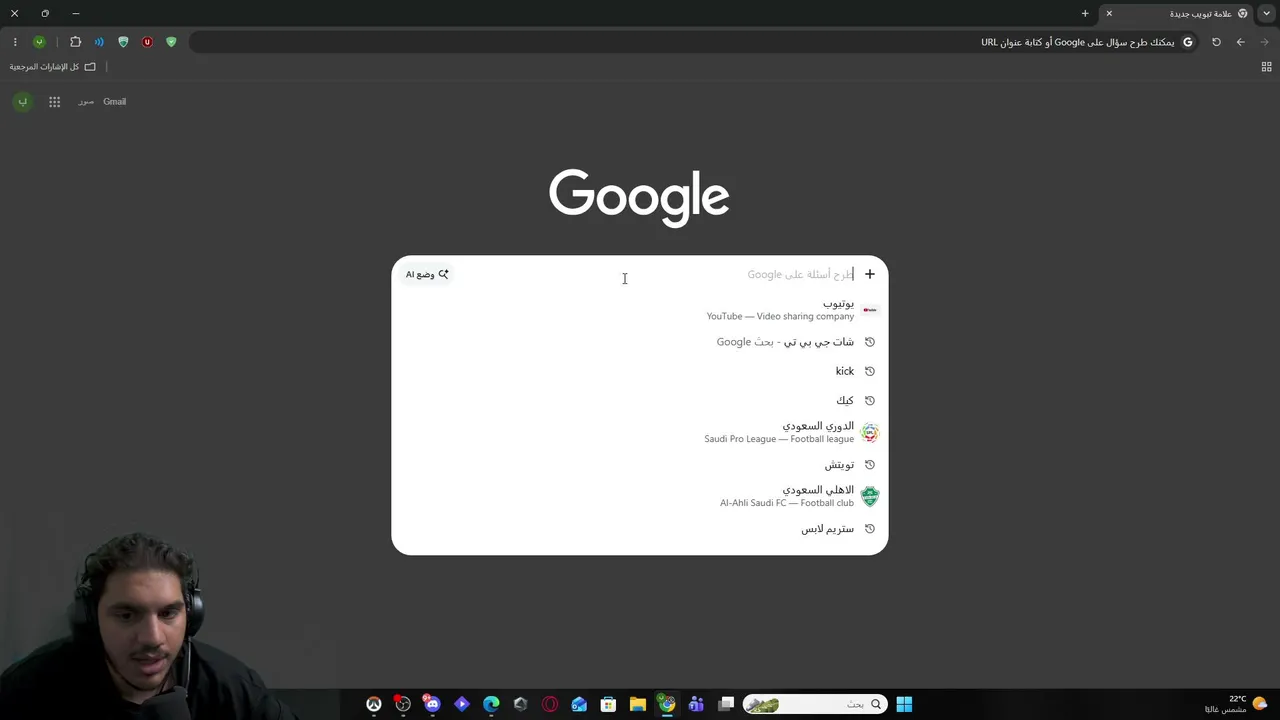1280x720 pixels.
Task: Launch Overwatch from the taskbar
Action: pos(374,704)
